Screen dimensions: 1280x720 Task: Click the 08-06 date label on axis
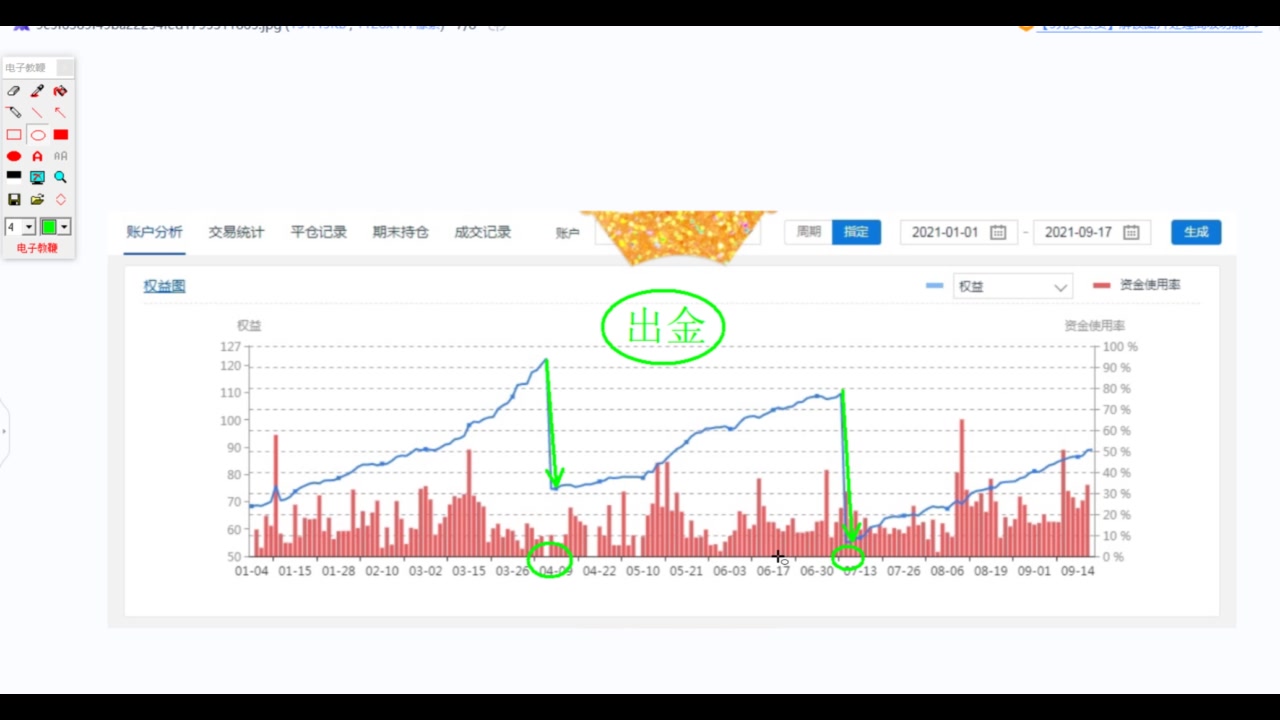coord(947,571)
